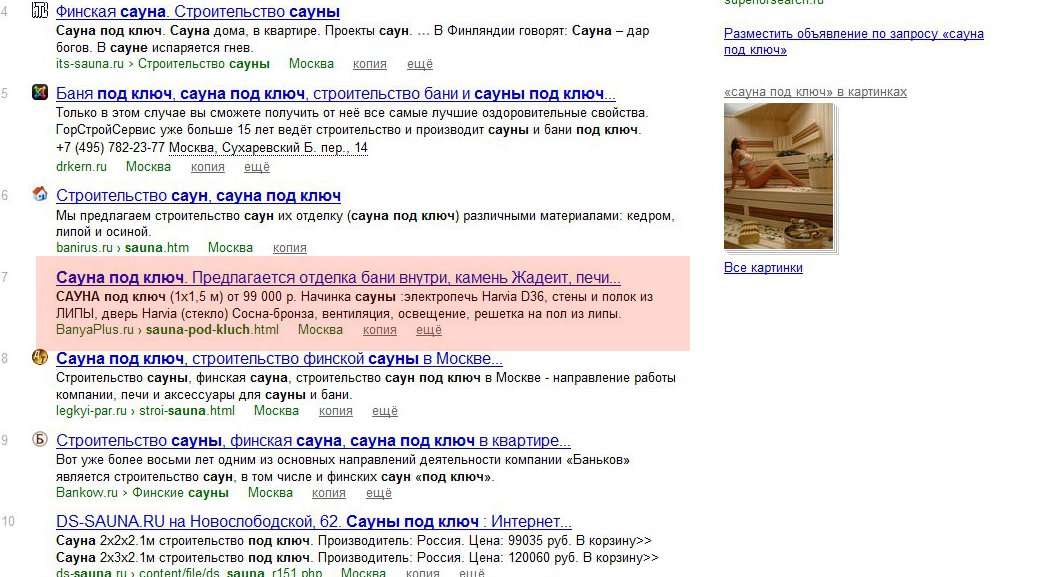The width and height of the screenshot is (1044, 577).
Task: Click Bankow.ru green URL
Action: point(87,493)
